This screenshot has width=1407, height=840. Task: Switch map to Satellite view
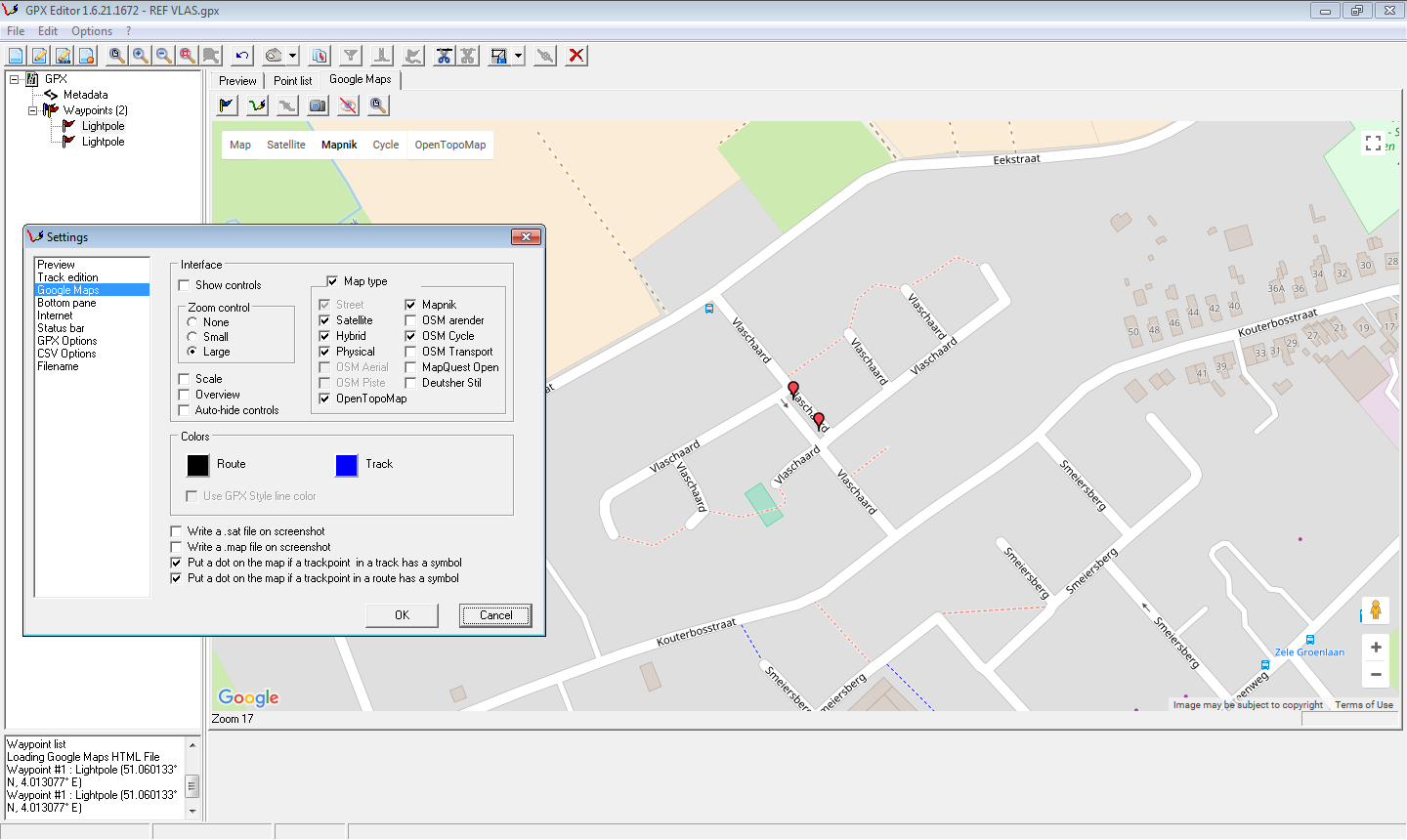[x=286, y=145]
